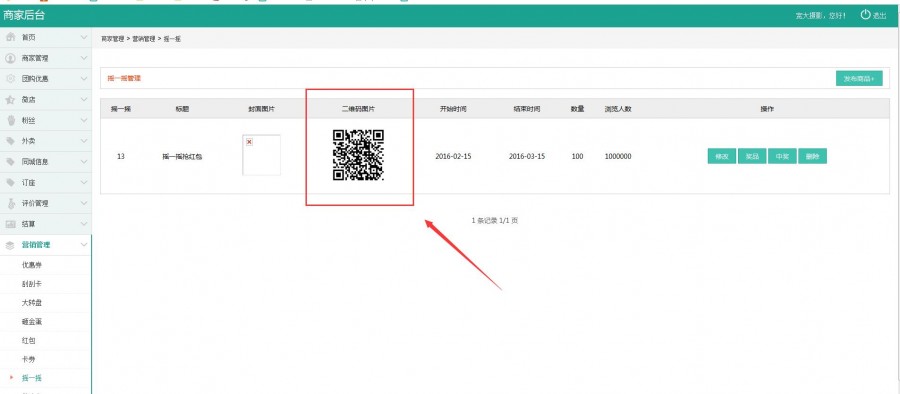Open 大转盘 submenu item
The height and width of the screenshot is (394, 900).
pyautogui.click(x=32, y=303)
